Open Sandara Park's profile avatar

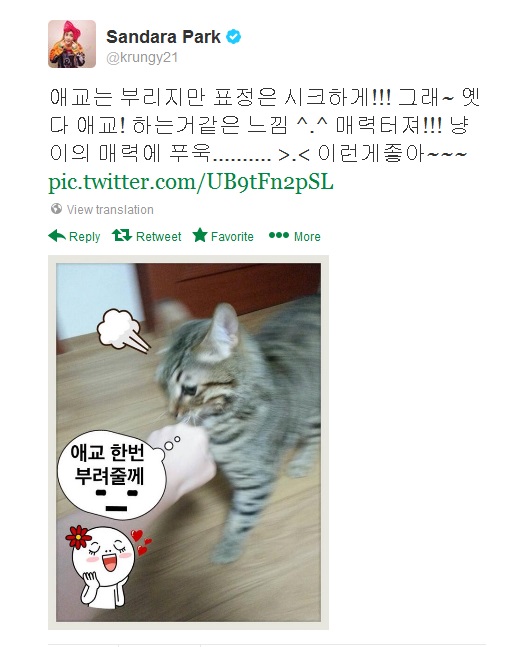72,44
